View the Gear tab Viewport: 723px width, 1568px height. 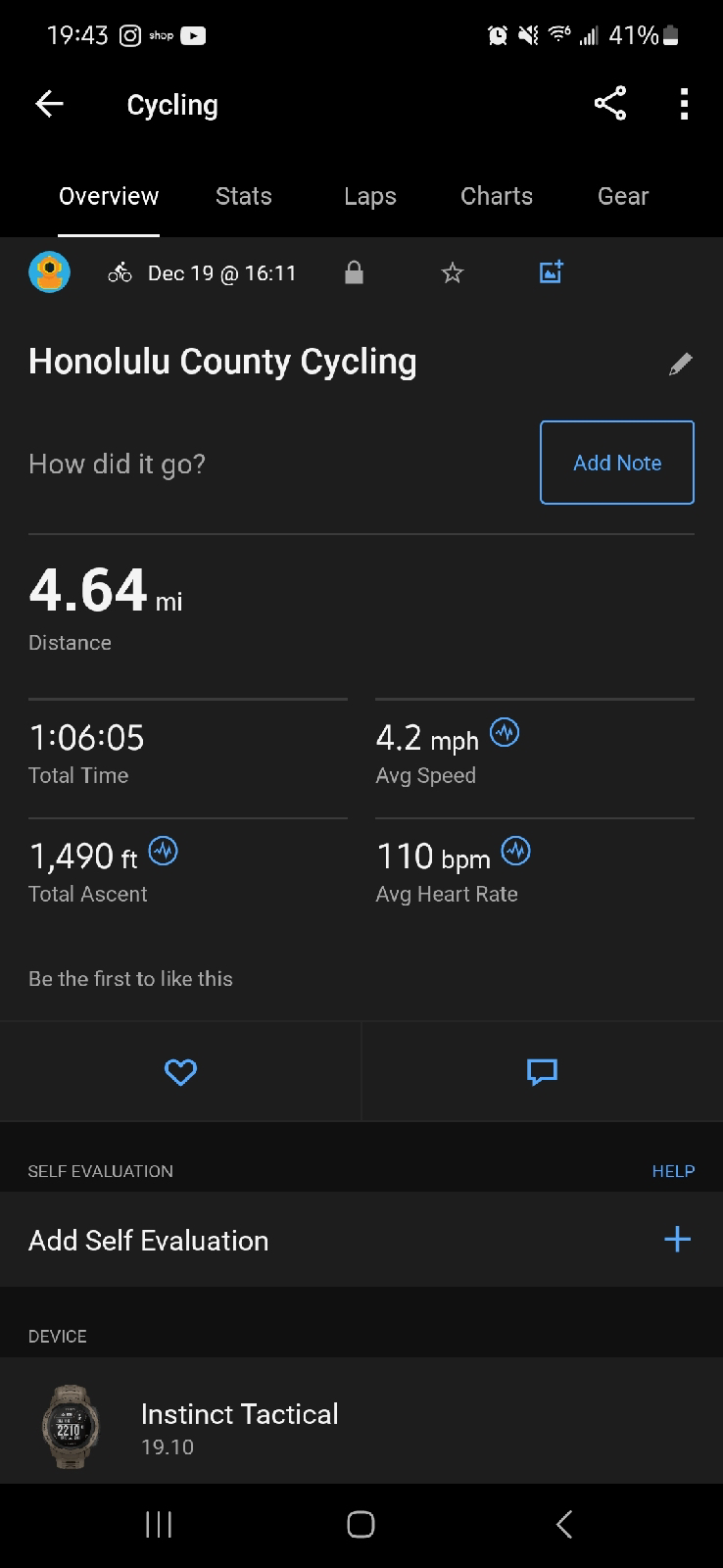click(623, 196)
